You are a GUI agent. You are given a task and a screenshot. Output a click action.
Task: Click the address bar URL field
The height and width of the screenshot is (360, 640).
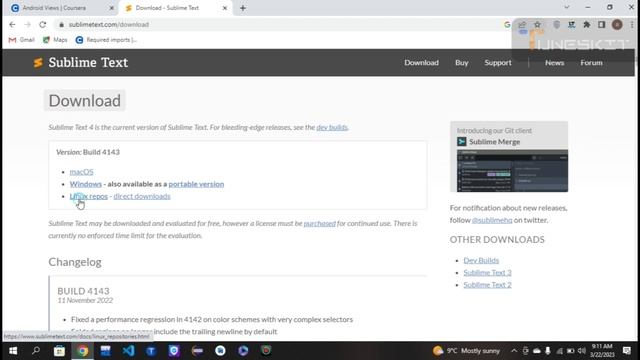282,24
